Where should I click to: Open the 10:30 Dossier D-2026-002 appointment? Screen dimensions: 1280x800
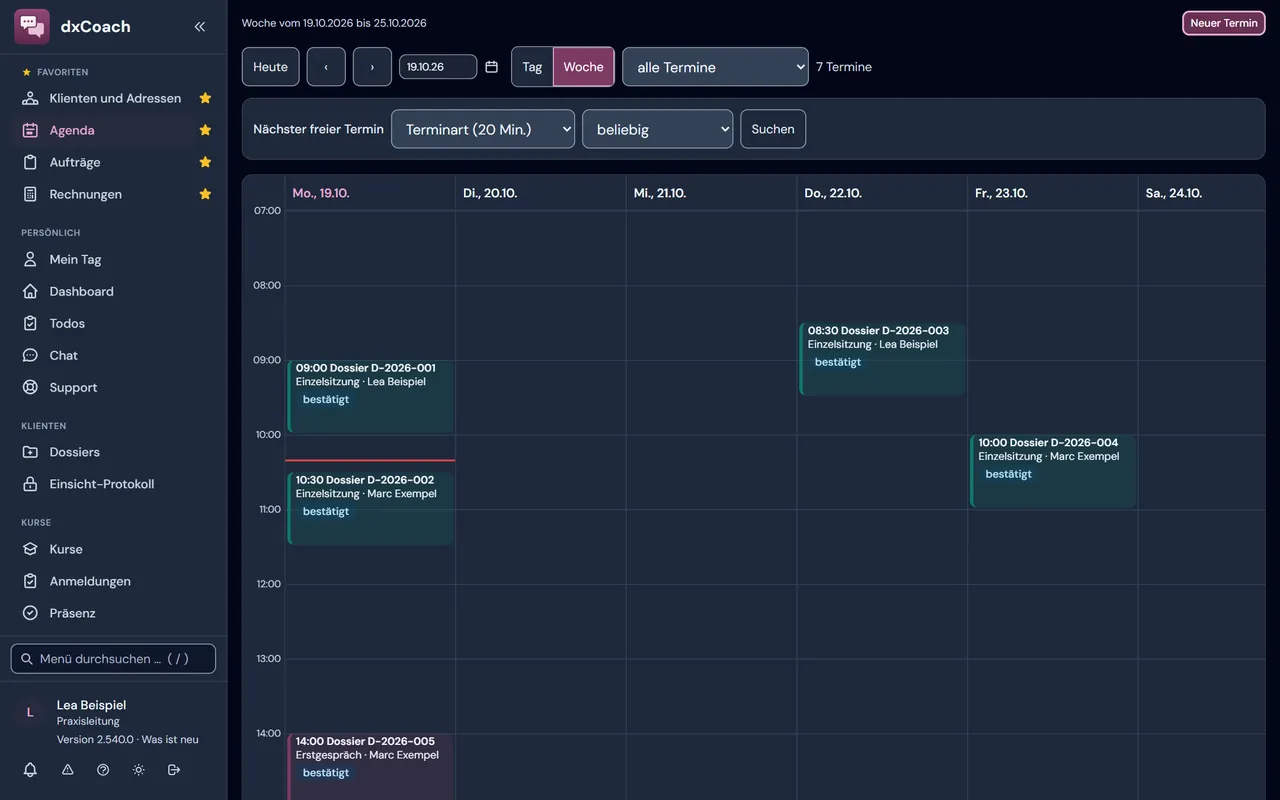[370, 508]
